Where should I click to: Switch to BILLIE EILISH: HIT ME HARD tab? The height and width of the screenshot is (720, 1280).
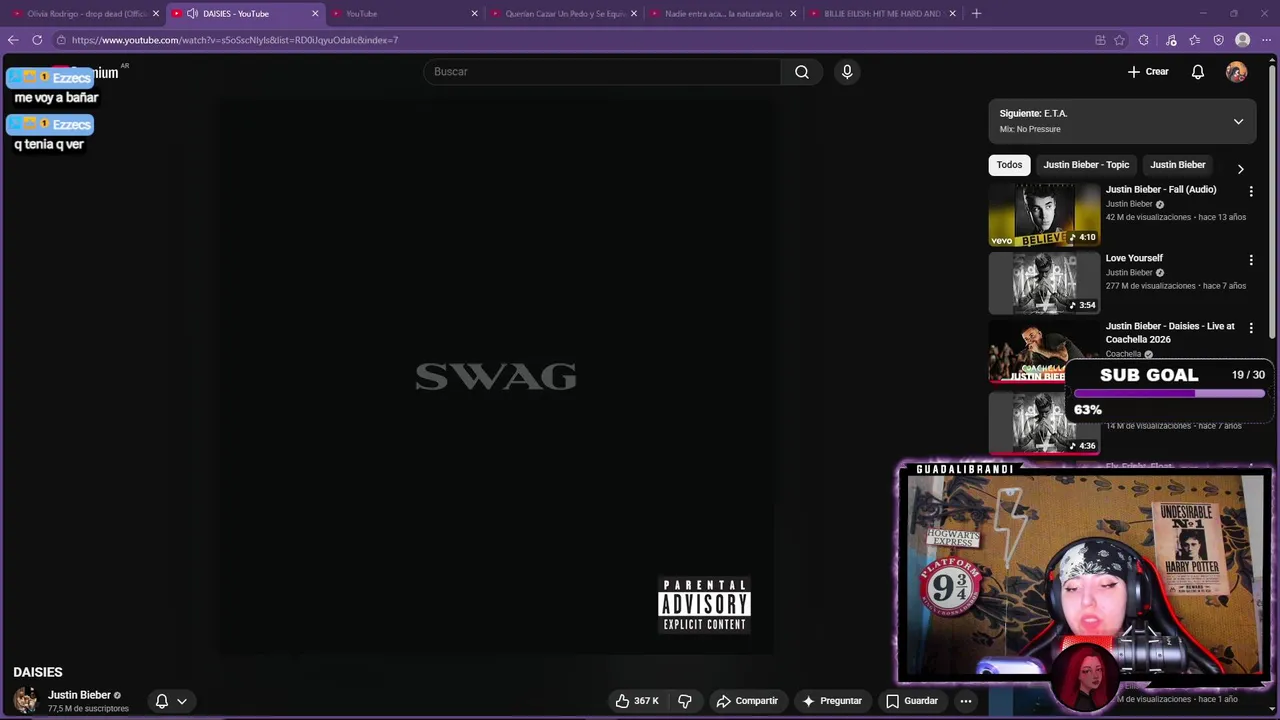pos(882,14)
